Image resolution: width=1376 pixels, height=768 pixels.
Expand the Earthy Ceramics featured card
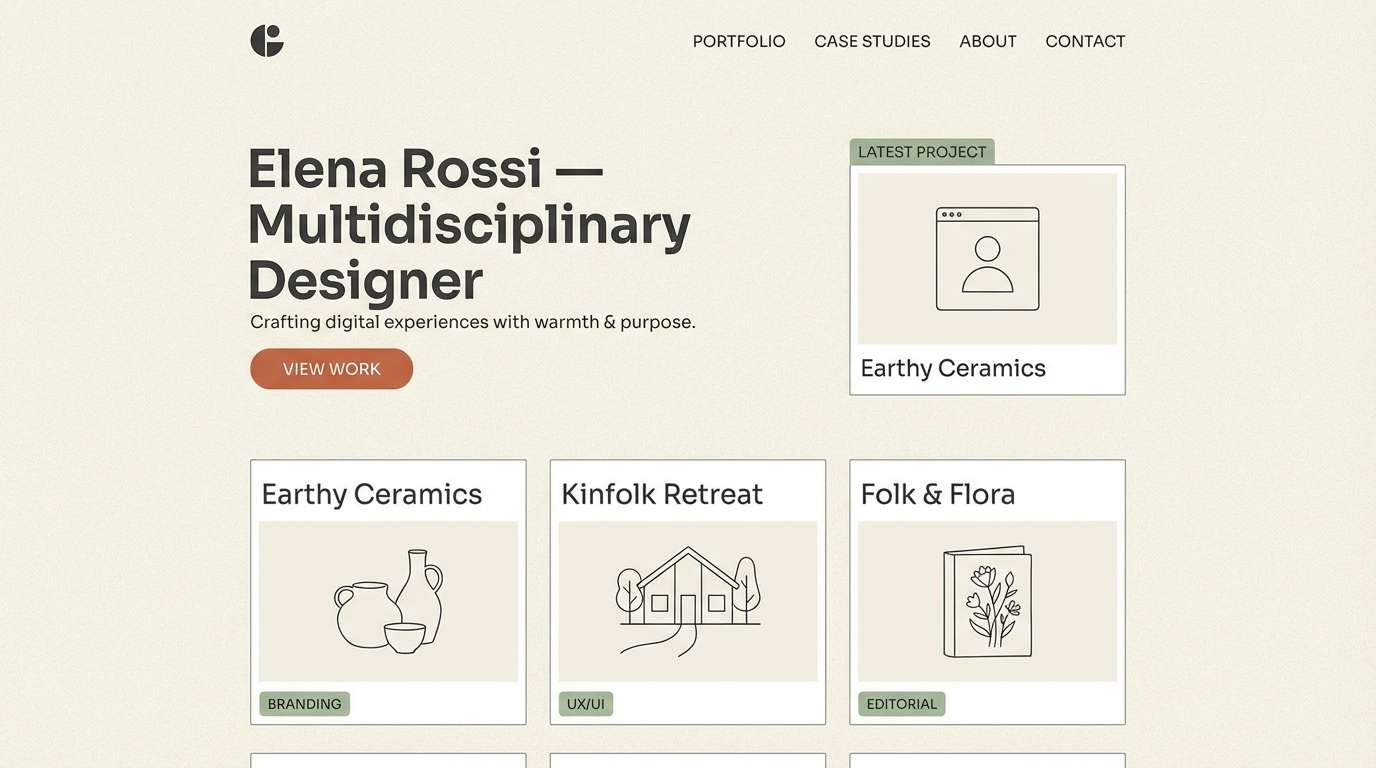coord(987,280)
